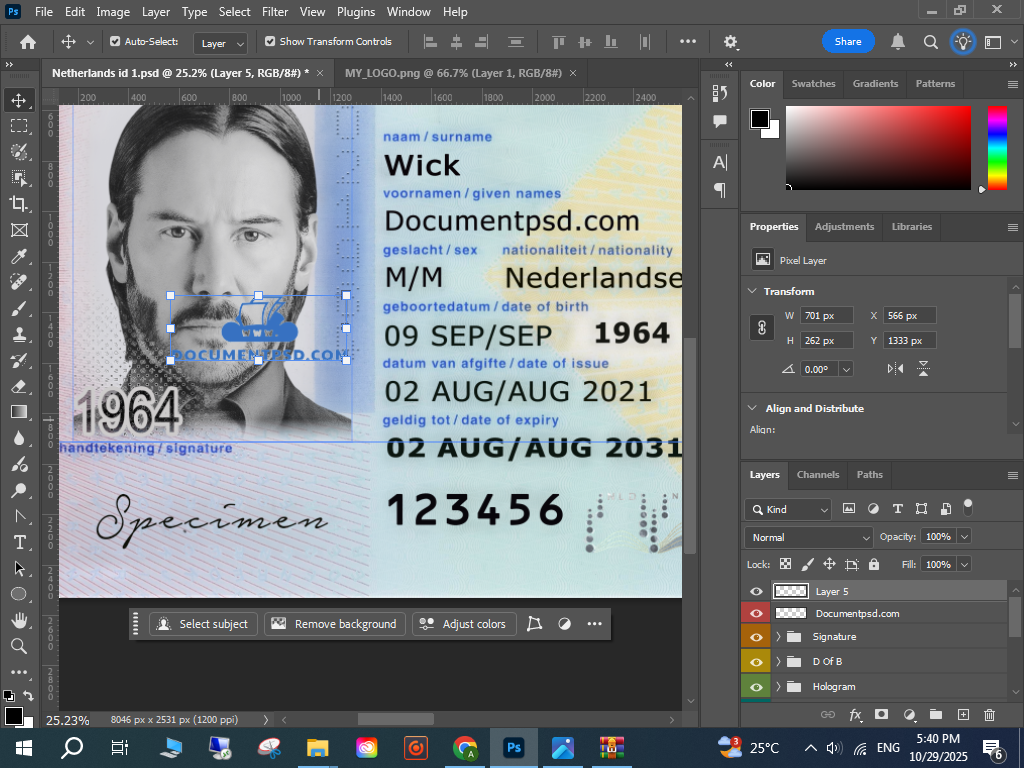Click the flip horizontal icon in Properties
This screenshot has height=768, width=1024.
coord(895,369)
